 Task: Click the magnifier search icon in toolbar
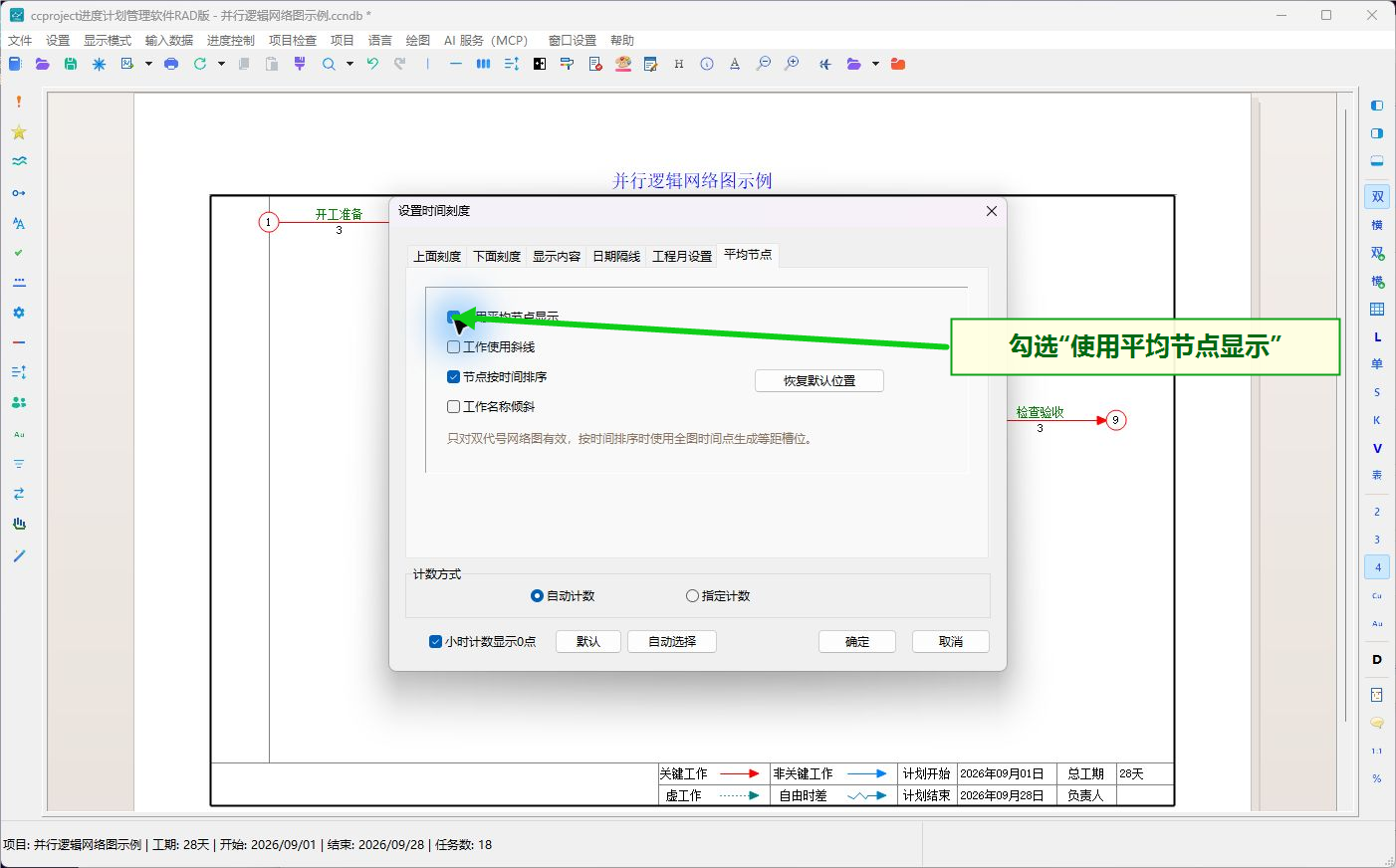pyautogui.click(x=329, y=64)
